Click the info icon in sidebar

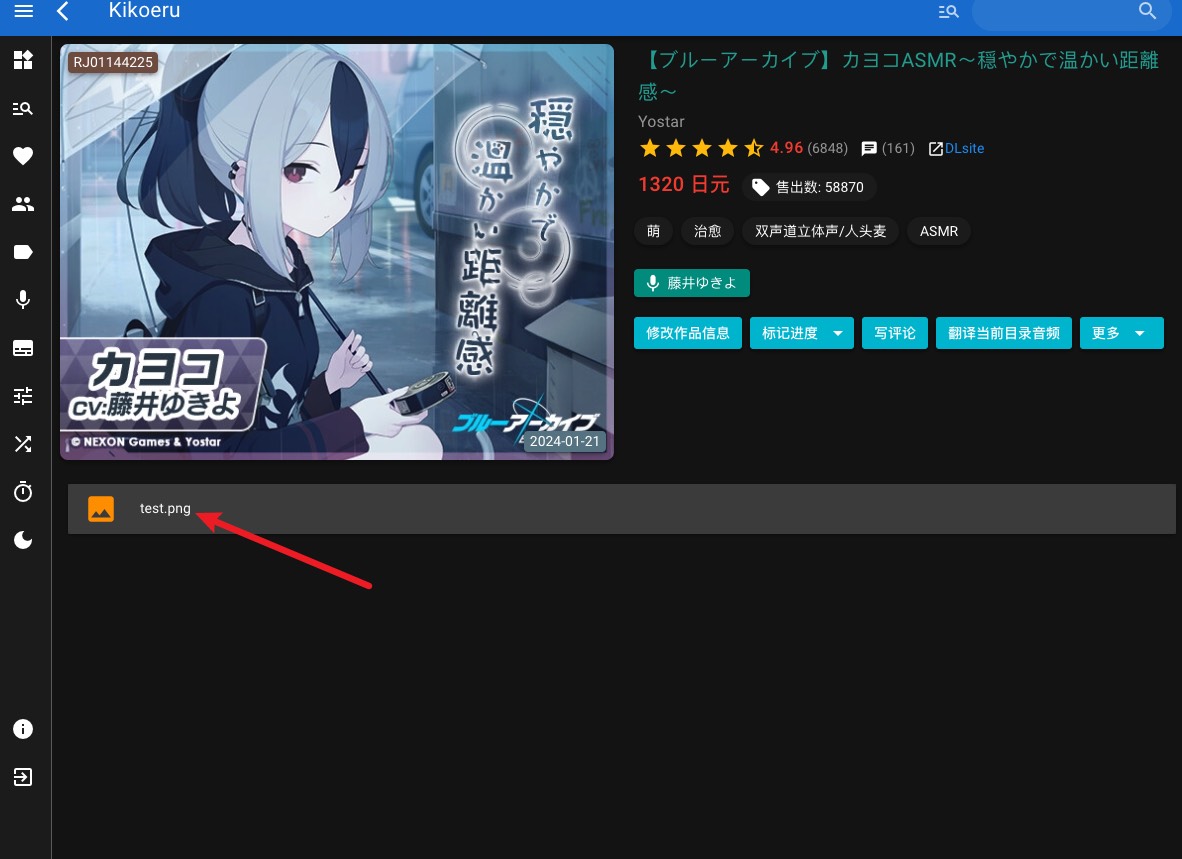[x=23, y=729]
